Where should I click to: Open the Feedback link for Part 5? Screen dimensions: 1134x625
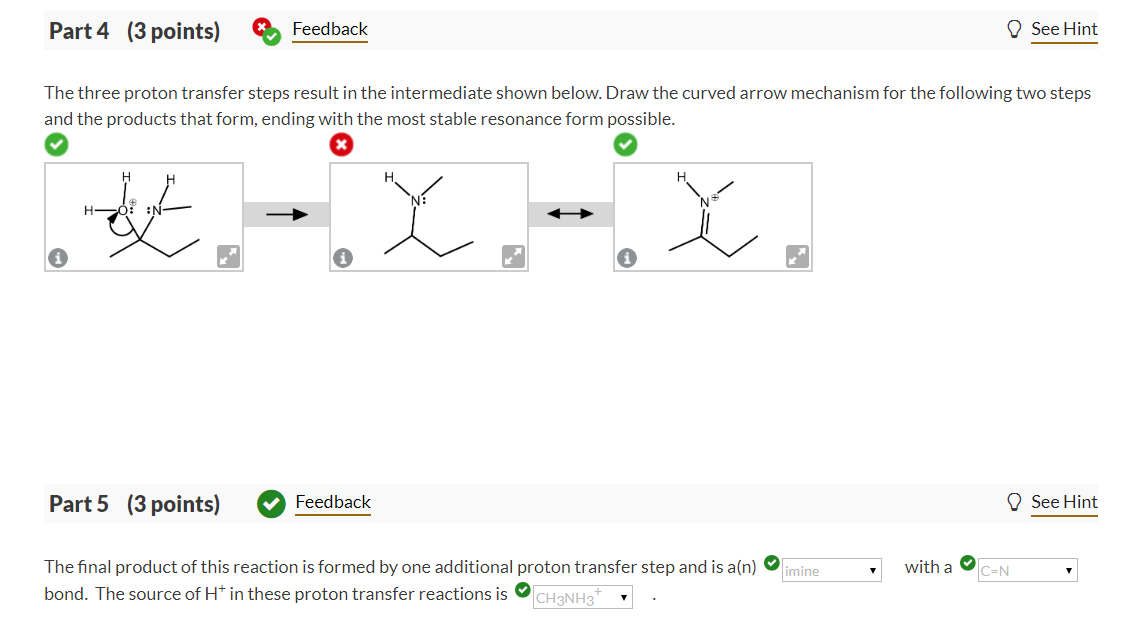333,502
